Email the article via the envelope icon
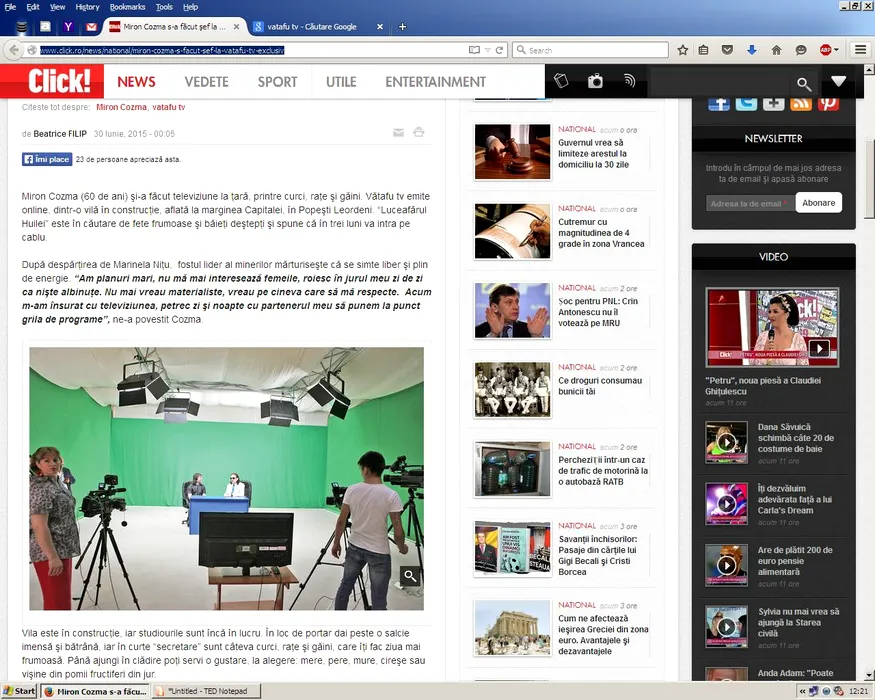Viewport: 875px width, 700px height. [399, 132]
